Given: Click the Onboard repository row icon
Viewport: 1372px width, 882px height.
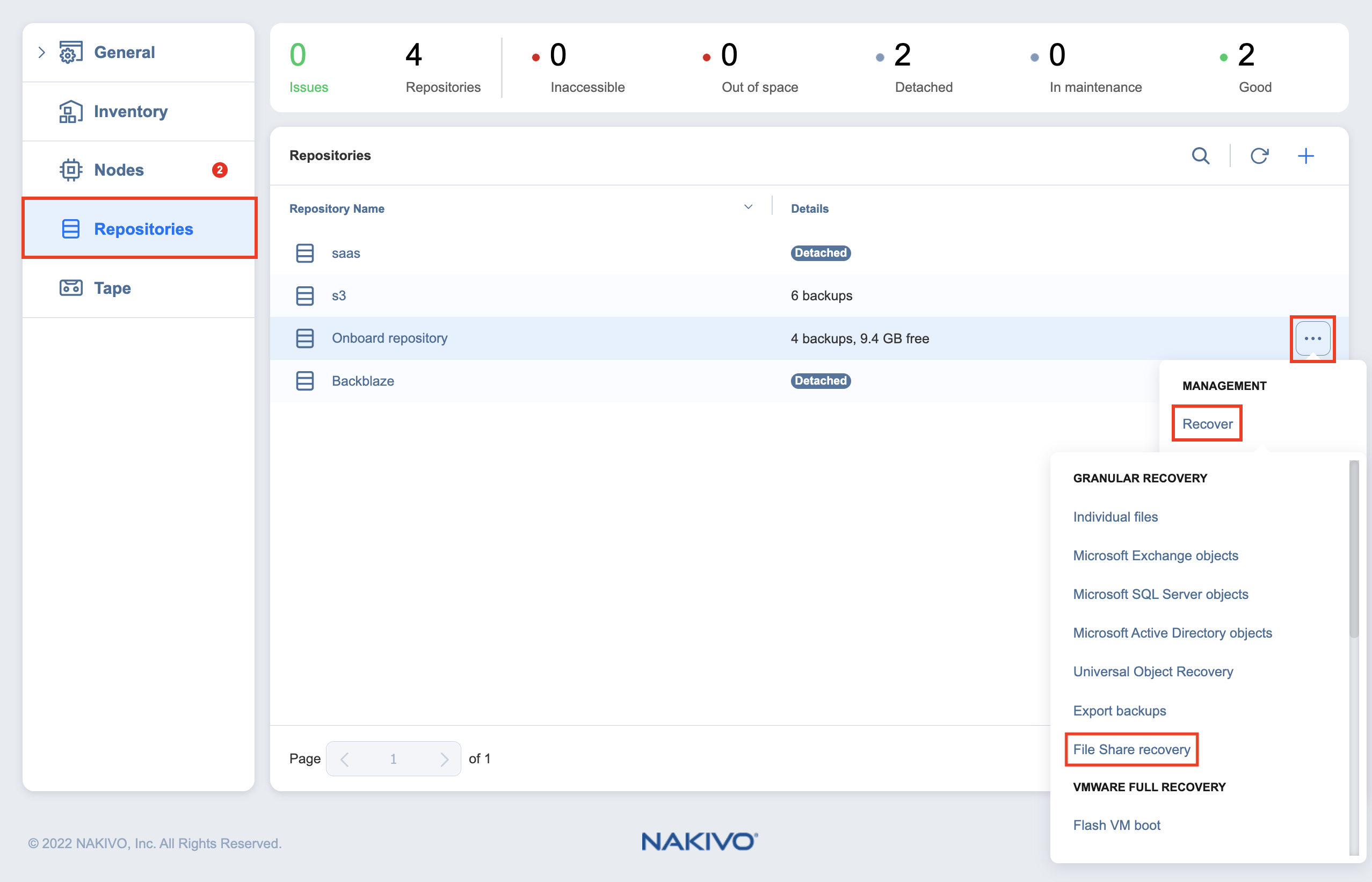Looking at the screenshot, I should click(305, 338).
